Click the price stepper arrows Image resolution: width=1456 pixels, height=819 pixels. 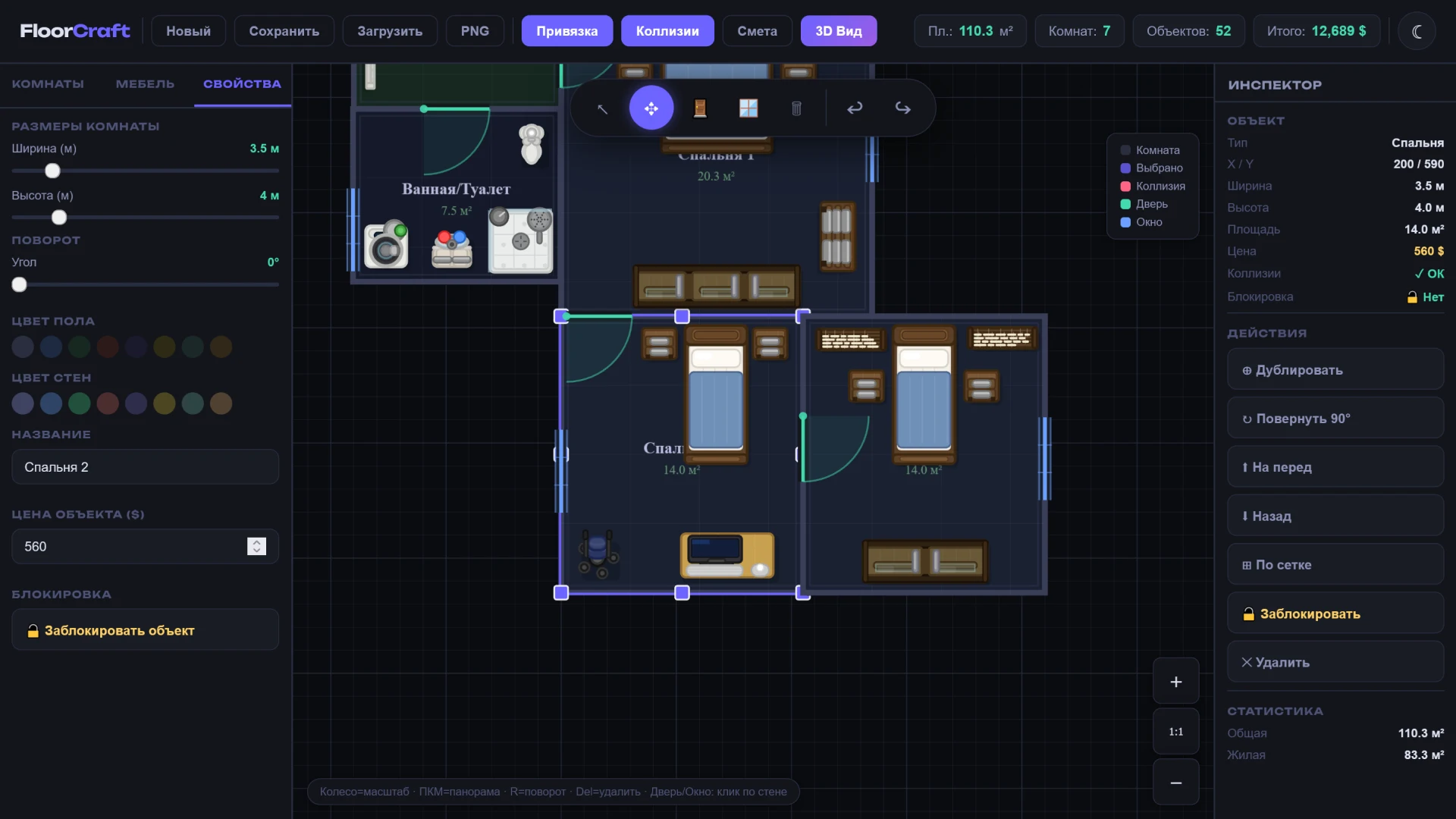(256, 546)
